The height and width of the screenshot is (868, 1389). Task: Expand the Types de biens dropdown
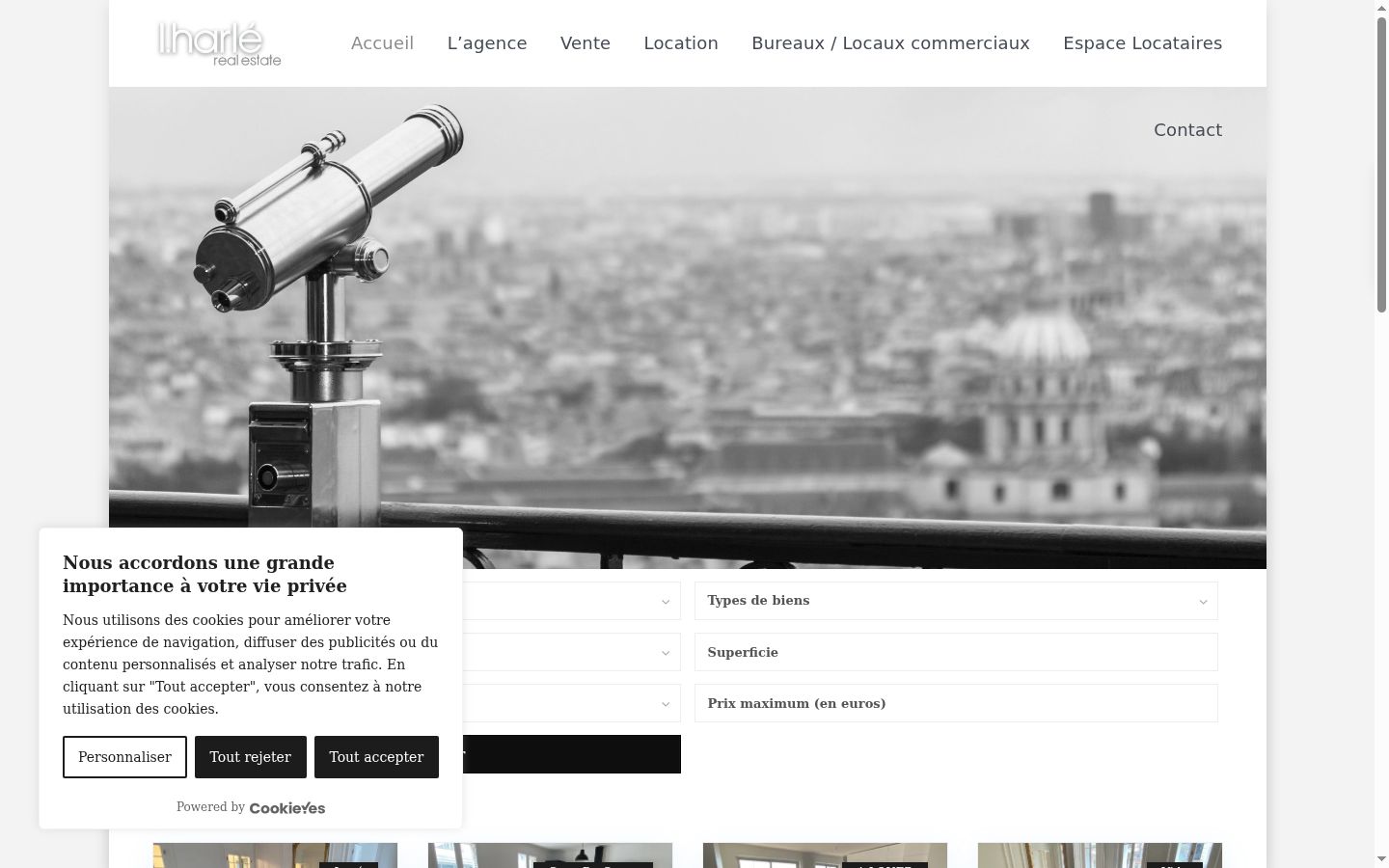pos(956,601)
